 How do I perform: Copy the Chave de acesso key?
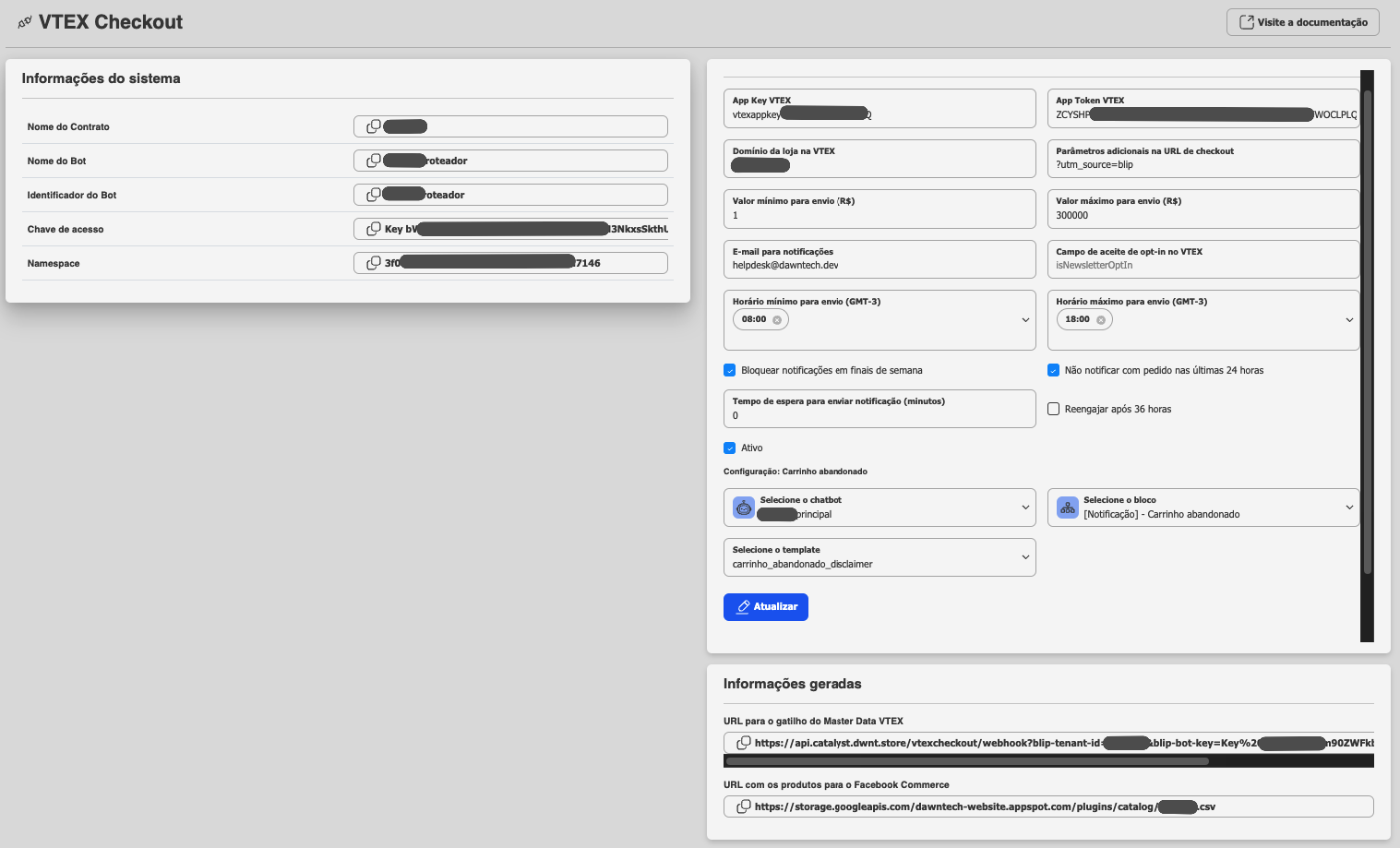click(x=374, y=229)
